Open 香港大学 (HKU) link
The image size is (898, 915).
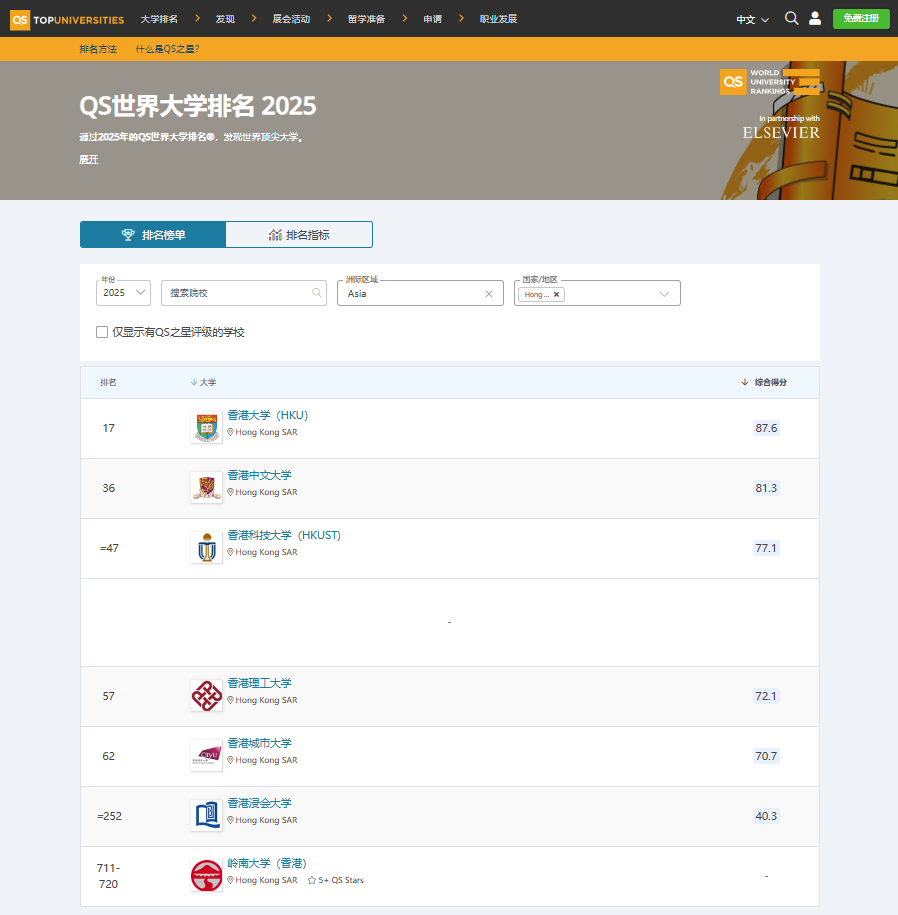click(x=267, y=415)
